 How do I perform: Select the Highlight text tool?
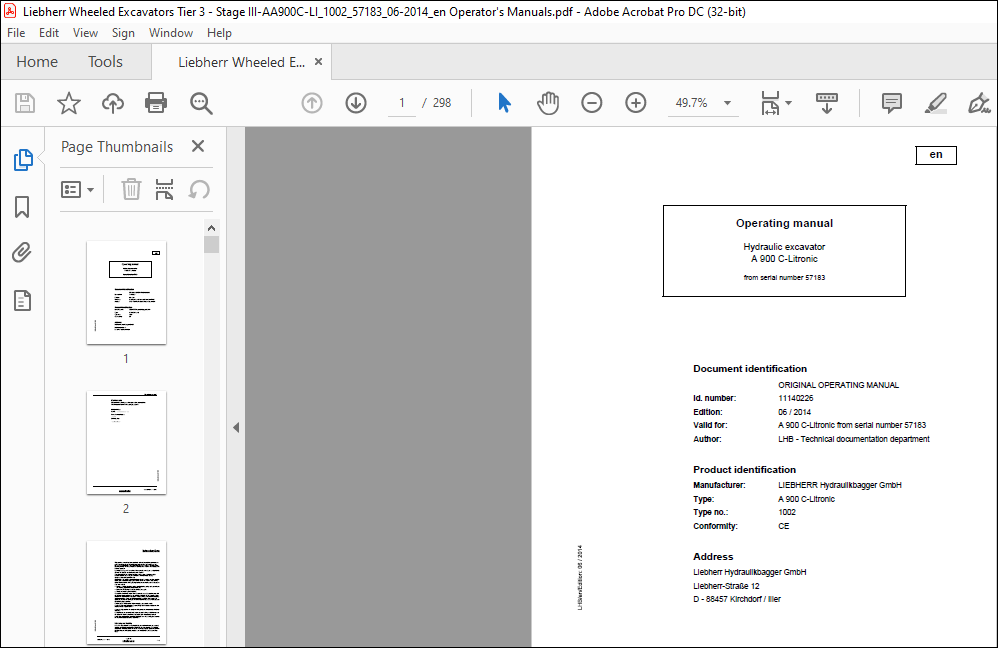click(x=936, y=102)
